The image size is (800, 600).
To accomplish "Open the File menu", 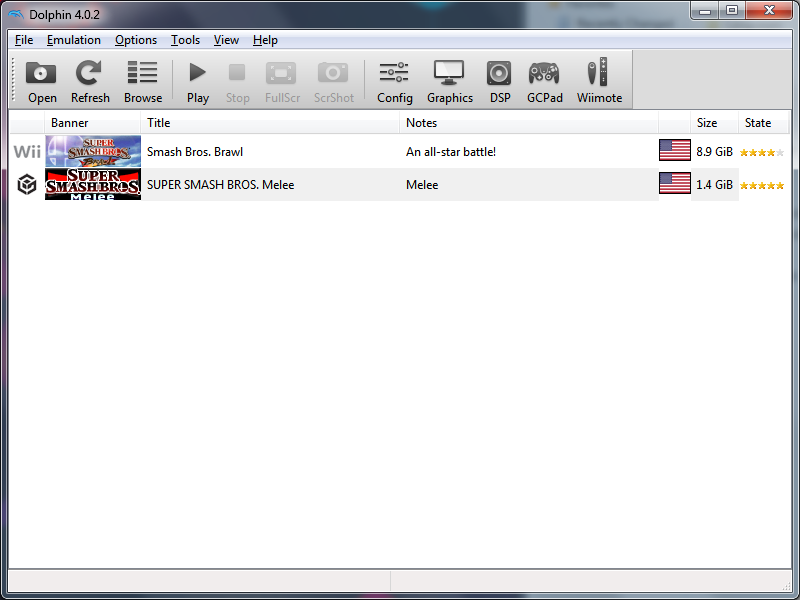I will click(x=24, y=40).
